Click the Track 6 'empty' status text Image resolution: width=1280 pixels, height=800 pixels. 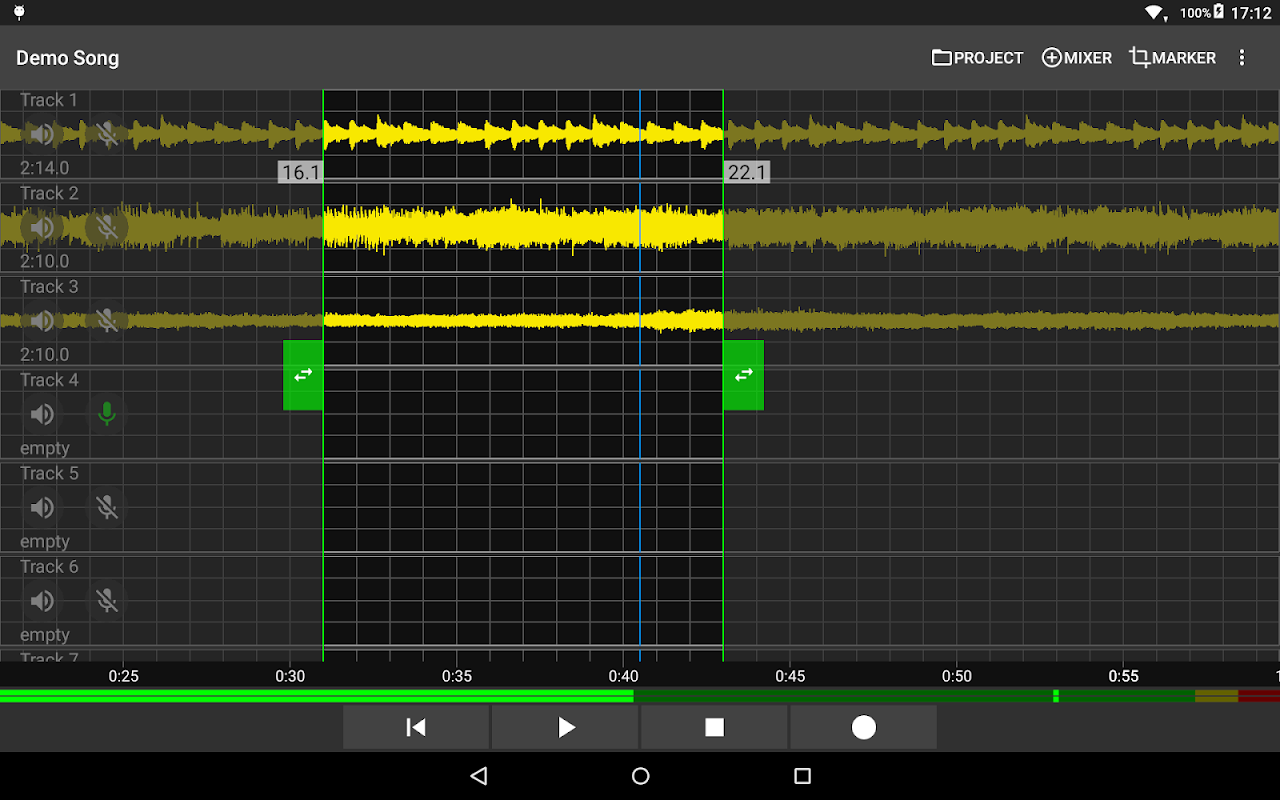45,634
